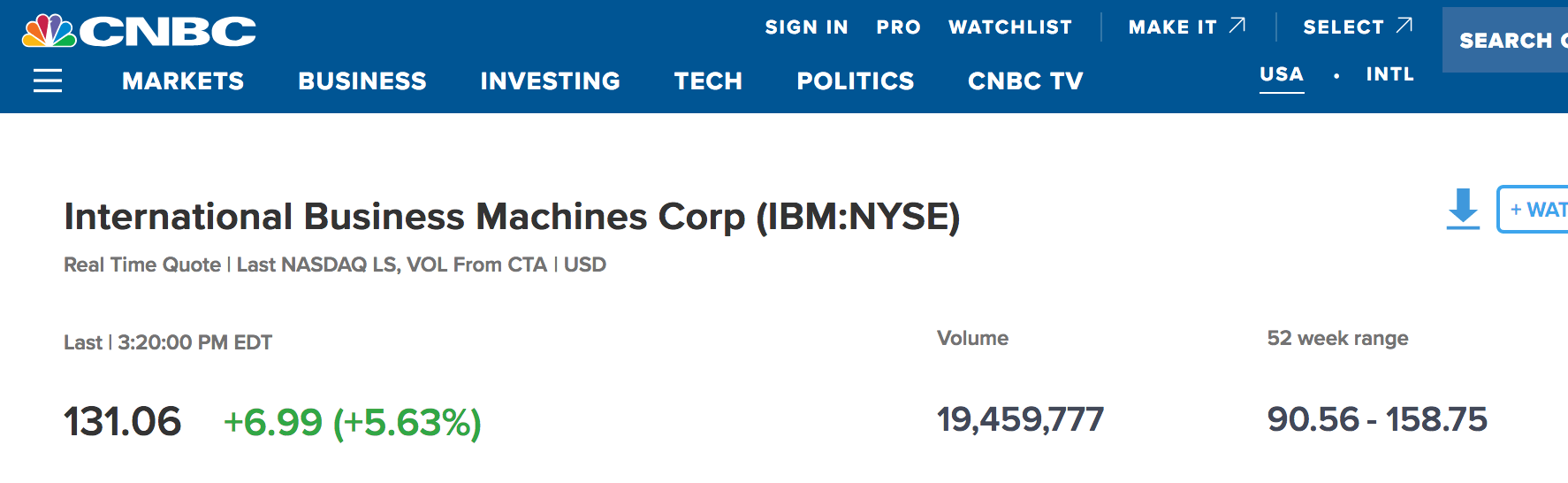Click the IBM company name heading
This screenshot has height=483, width=1568.
[x=512, y=217]
